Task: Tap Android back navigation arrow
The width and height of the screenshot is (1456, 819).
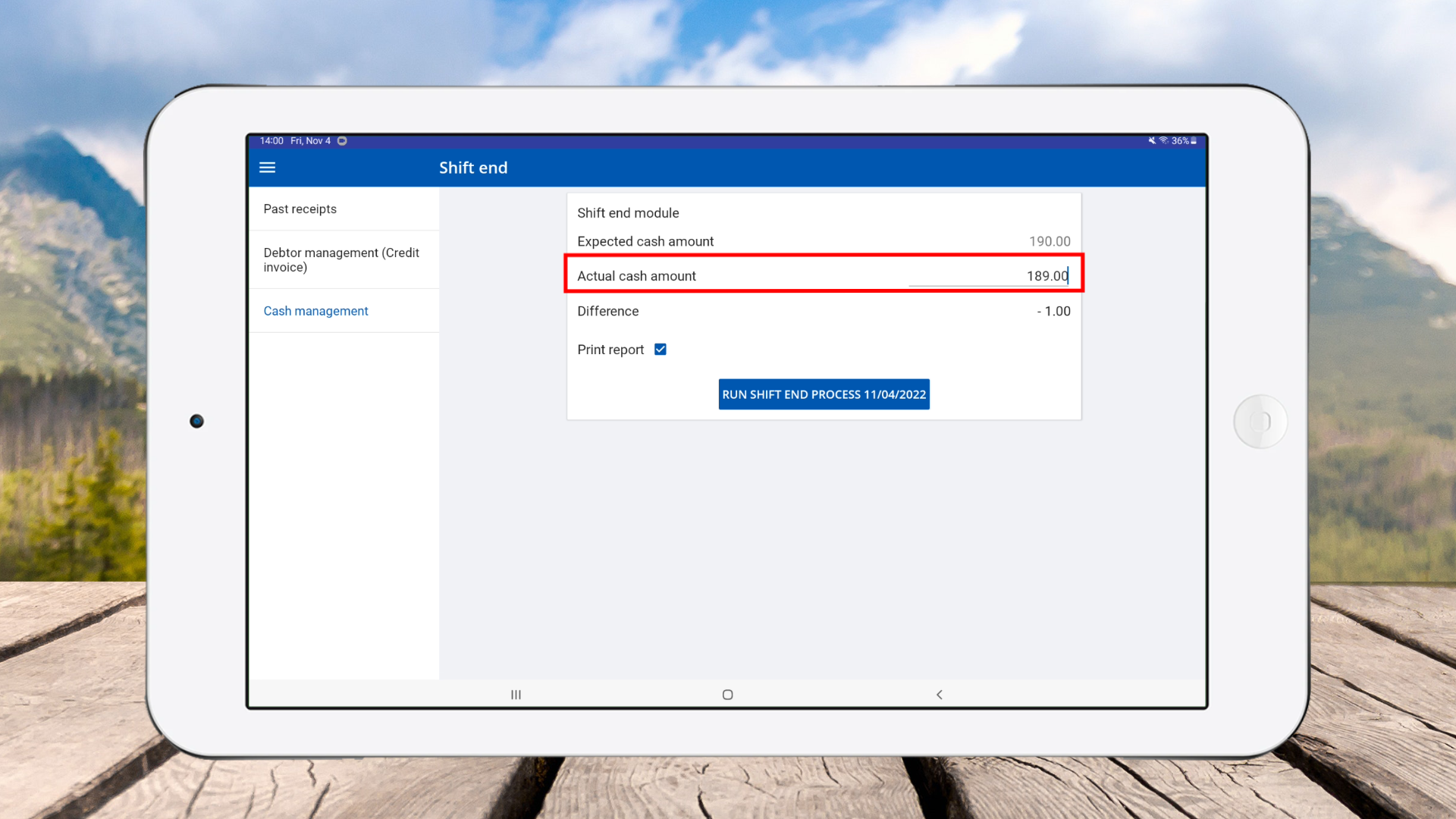Action: [x=939, y=695]
